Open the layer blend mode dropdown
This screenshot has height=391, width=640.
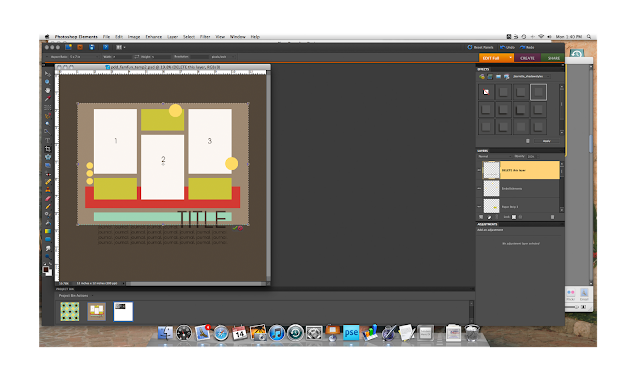(x=495, y=156)
